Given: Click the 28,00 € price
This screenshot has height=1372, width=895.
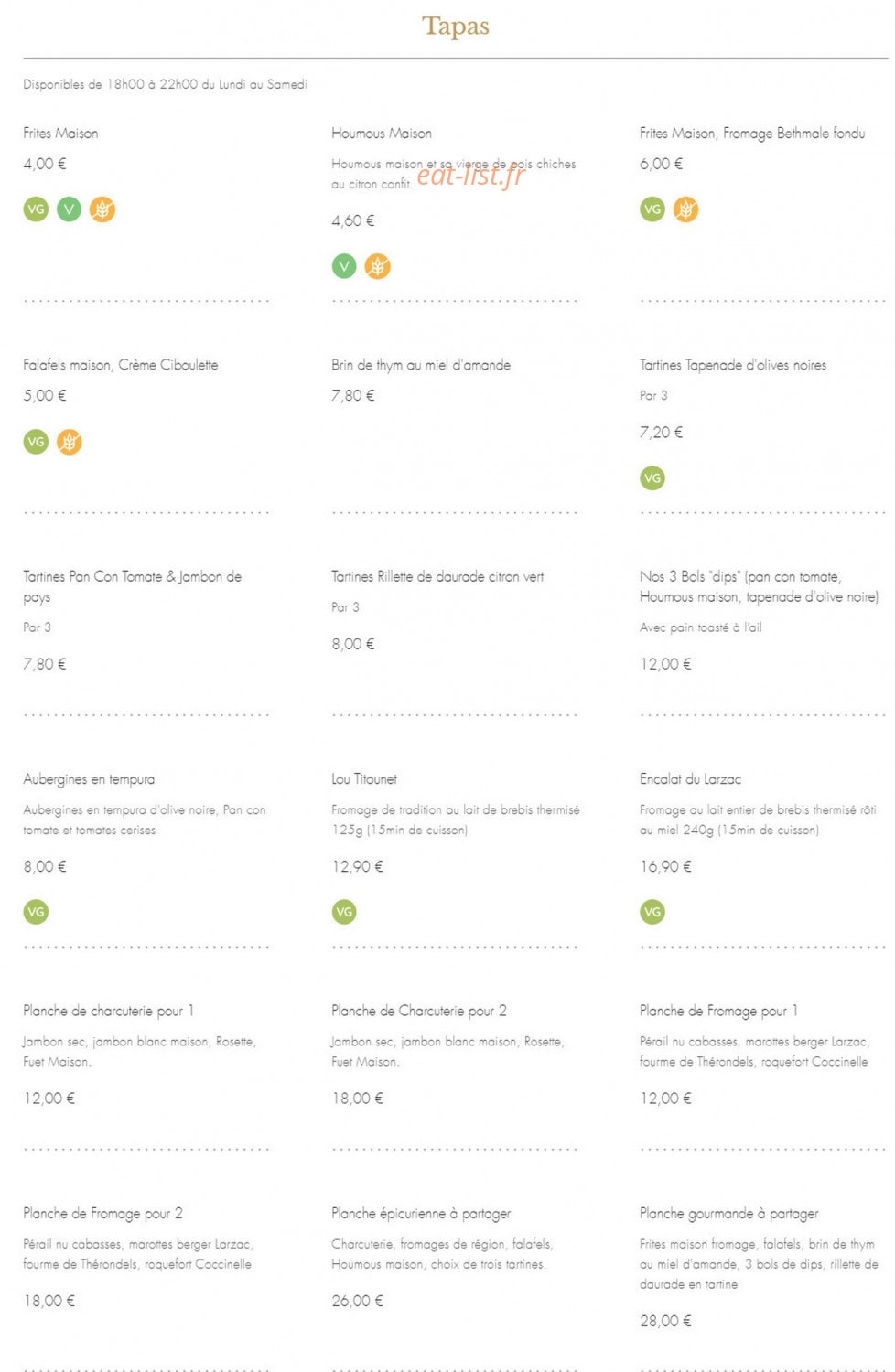Looking at the screenshot, I should (x=665, y=1321).
